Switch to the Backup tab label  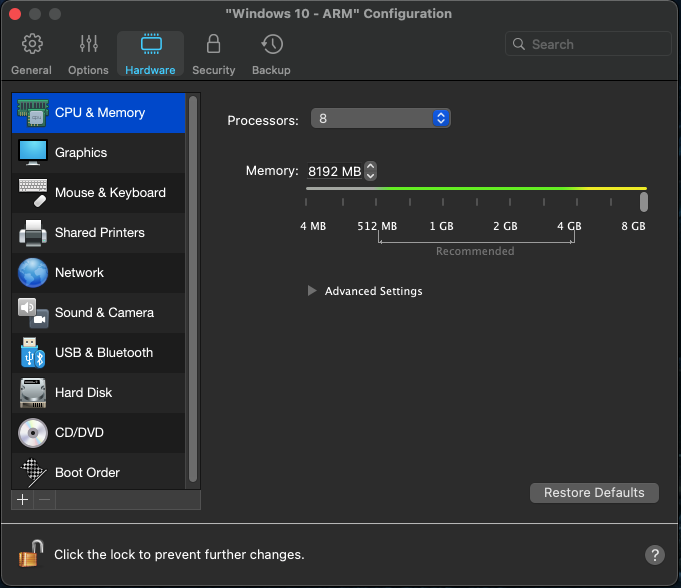[x=271, y=70]
